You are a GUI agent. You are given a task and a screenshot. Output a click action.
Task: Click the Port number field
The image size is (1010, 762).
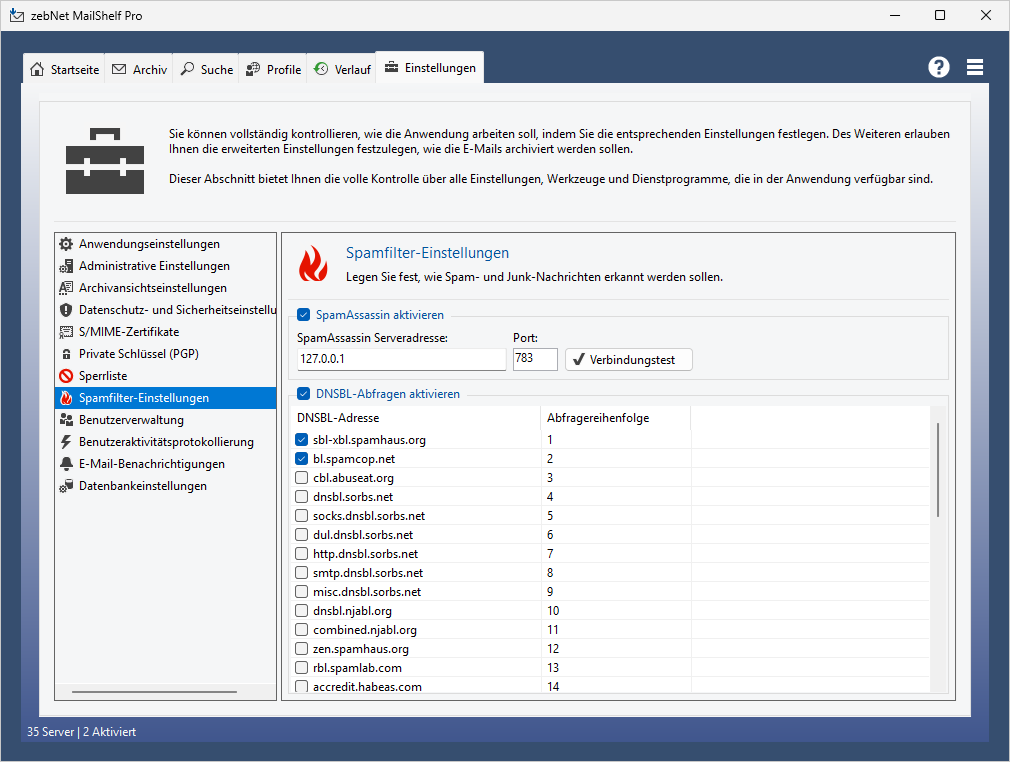[x=534, y=359]
